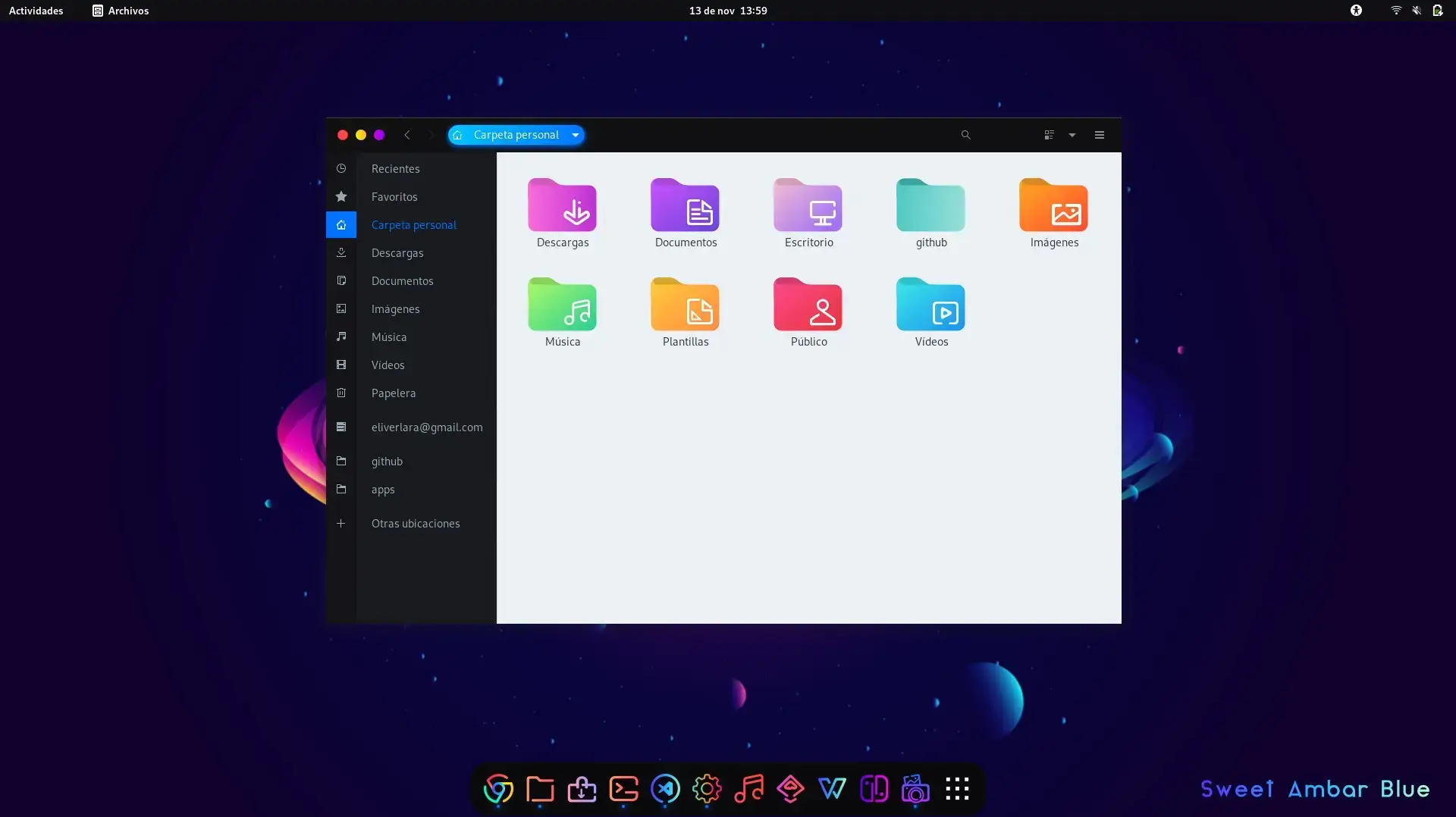
Task: Open the view options dropdown arrow
Action: (x=1072, y=135)
